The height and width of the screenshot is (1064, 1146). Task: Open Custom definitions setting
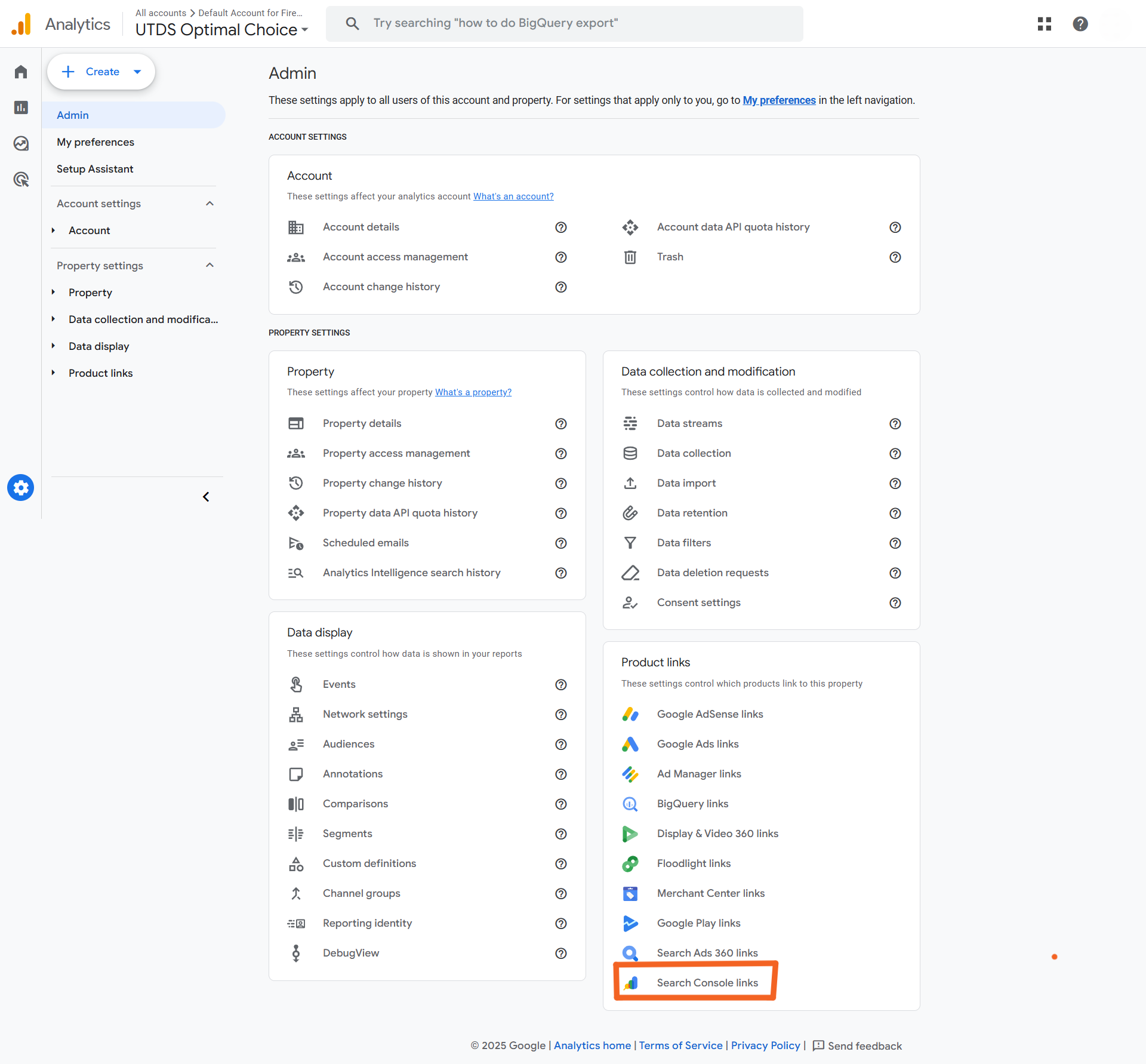(x=369, y=863)
